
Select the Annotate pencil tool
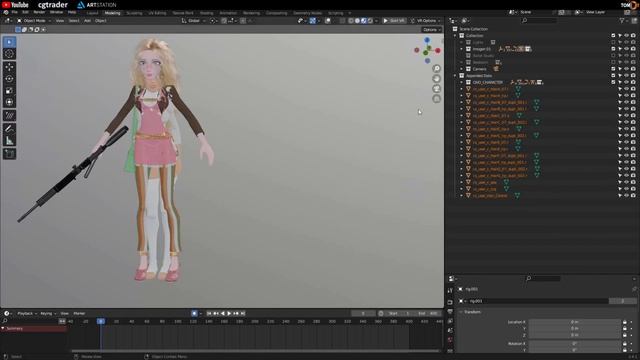[x=9, y=129]
